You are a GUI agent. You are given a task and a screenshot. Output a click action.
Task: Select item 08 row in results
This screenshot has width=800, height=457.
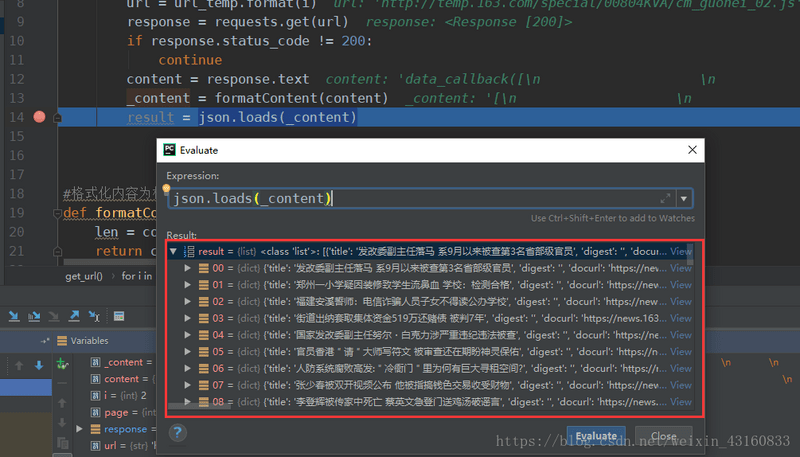pos(430,402)
